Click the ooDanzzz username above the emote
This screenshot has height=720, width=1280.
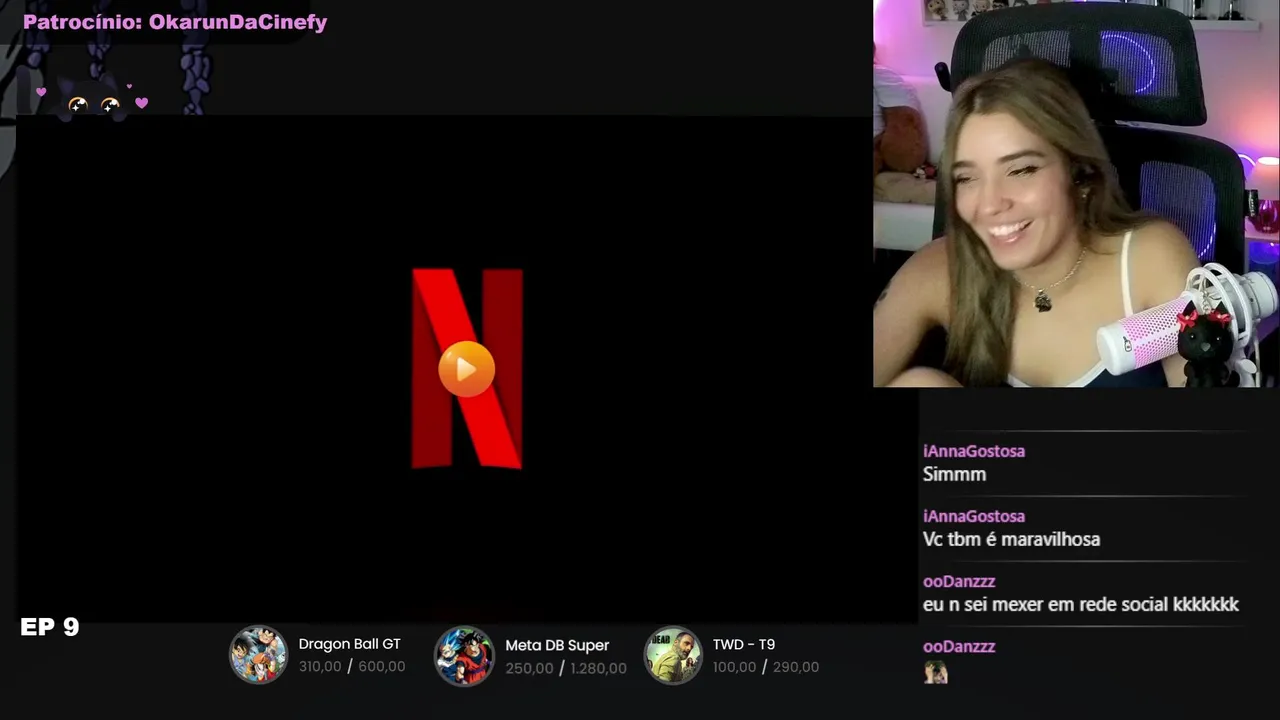pos(959,646)
